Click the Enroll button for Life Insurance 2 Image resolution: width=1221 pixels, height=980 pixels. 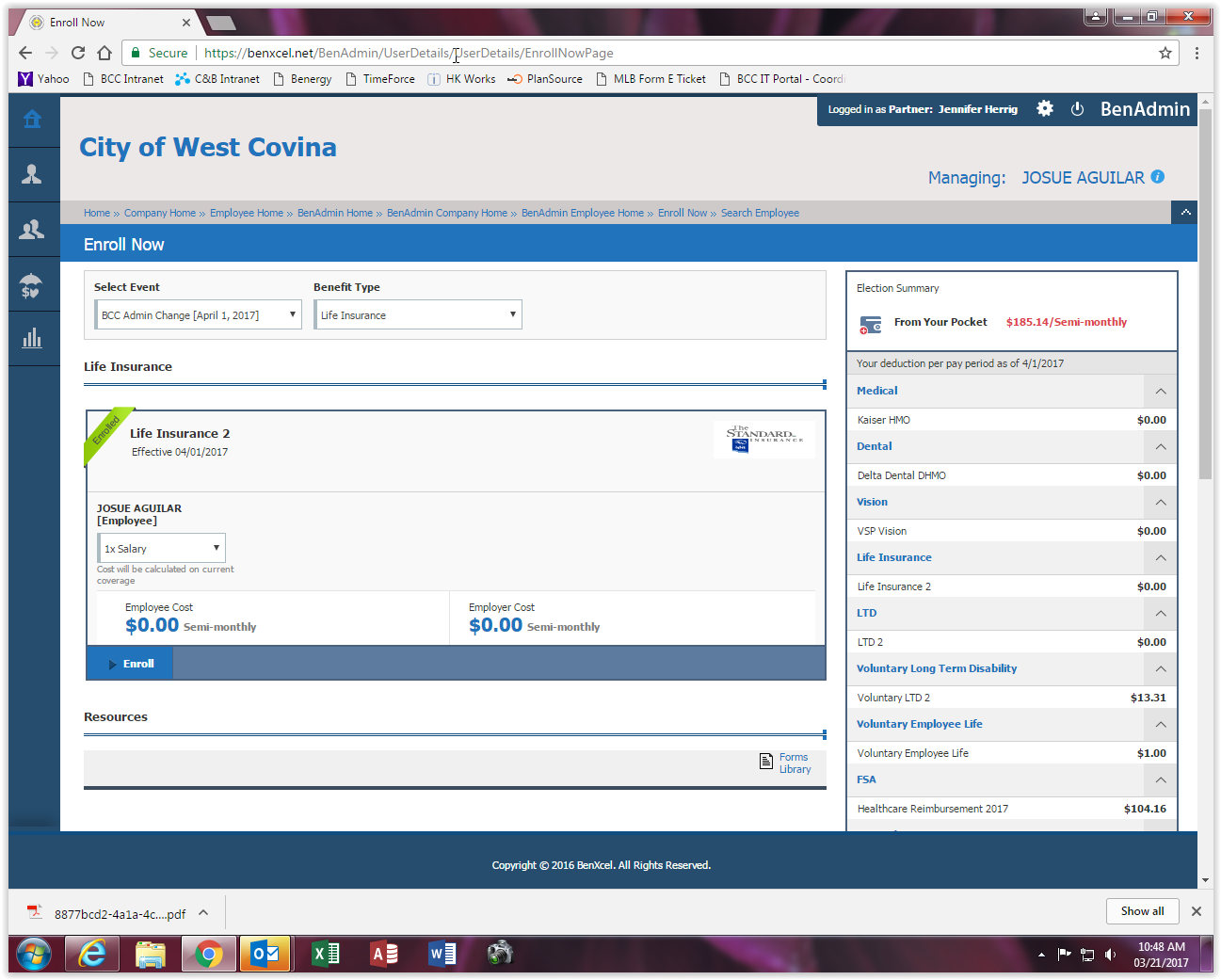[131, 664]
